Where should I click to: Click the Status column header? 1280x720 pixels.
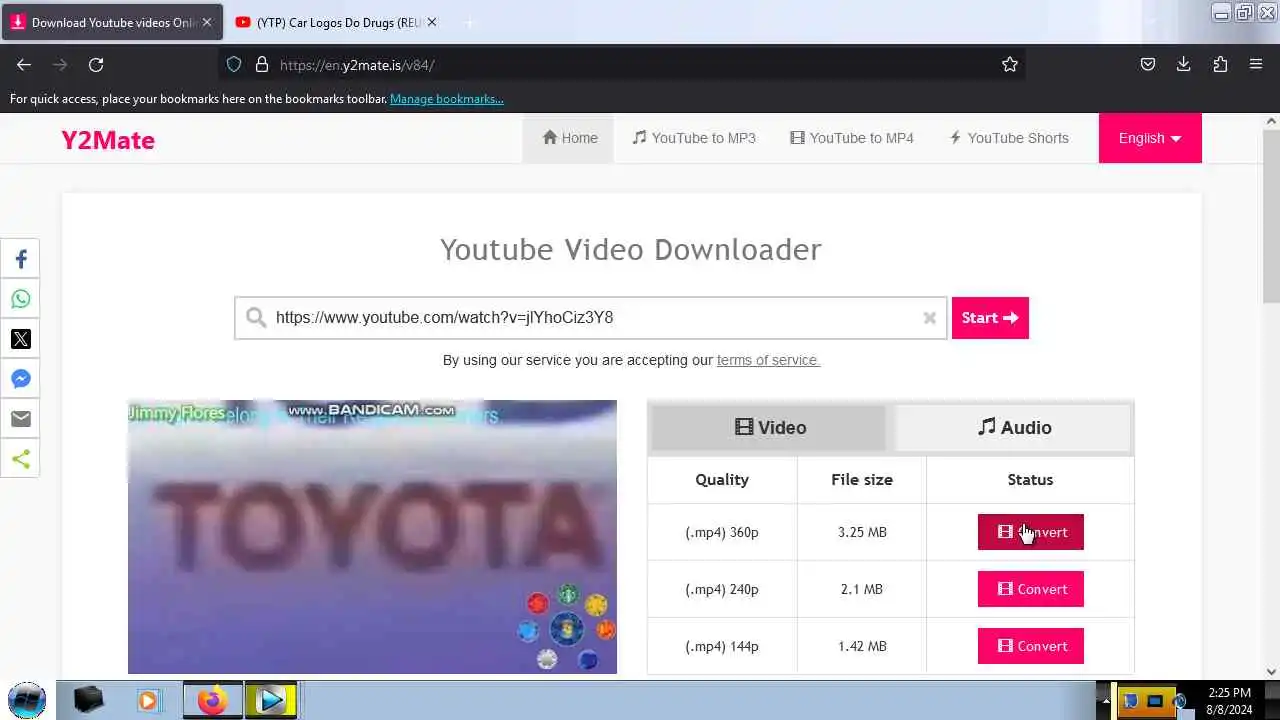coord(1030,480)
